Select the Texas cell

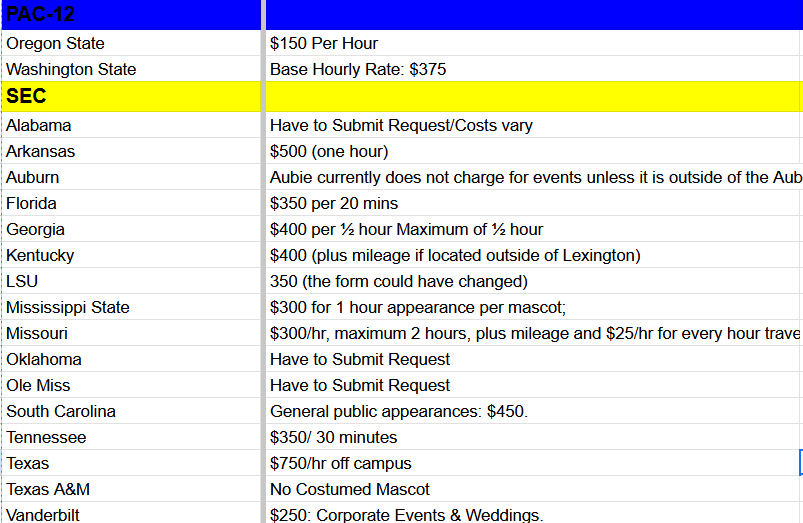point(131,464)
